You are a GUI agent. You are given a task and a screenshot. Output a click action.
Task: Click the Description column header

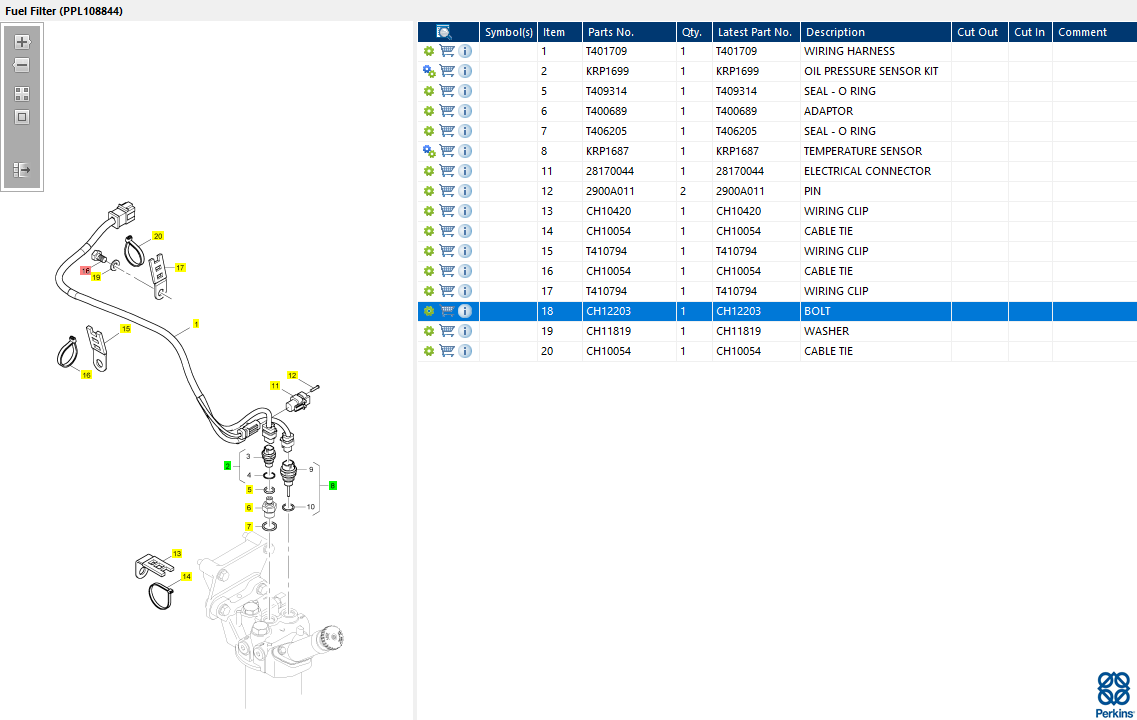pyautogui.click(x=876, y=32)
